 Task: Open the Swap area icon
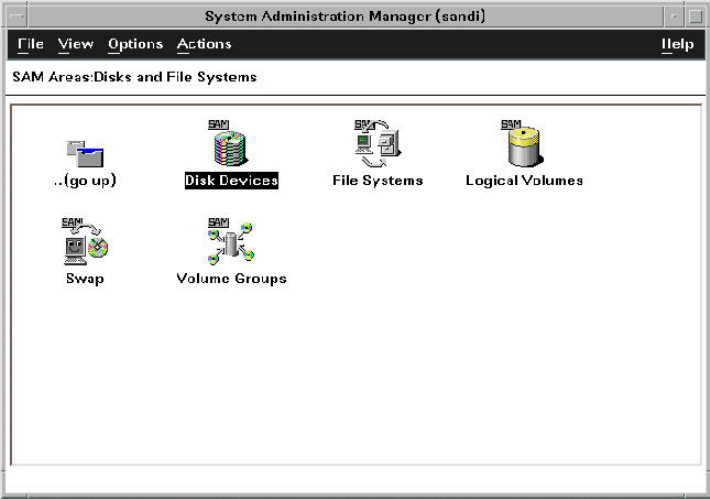85,241
